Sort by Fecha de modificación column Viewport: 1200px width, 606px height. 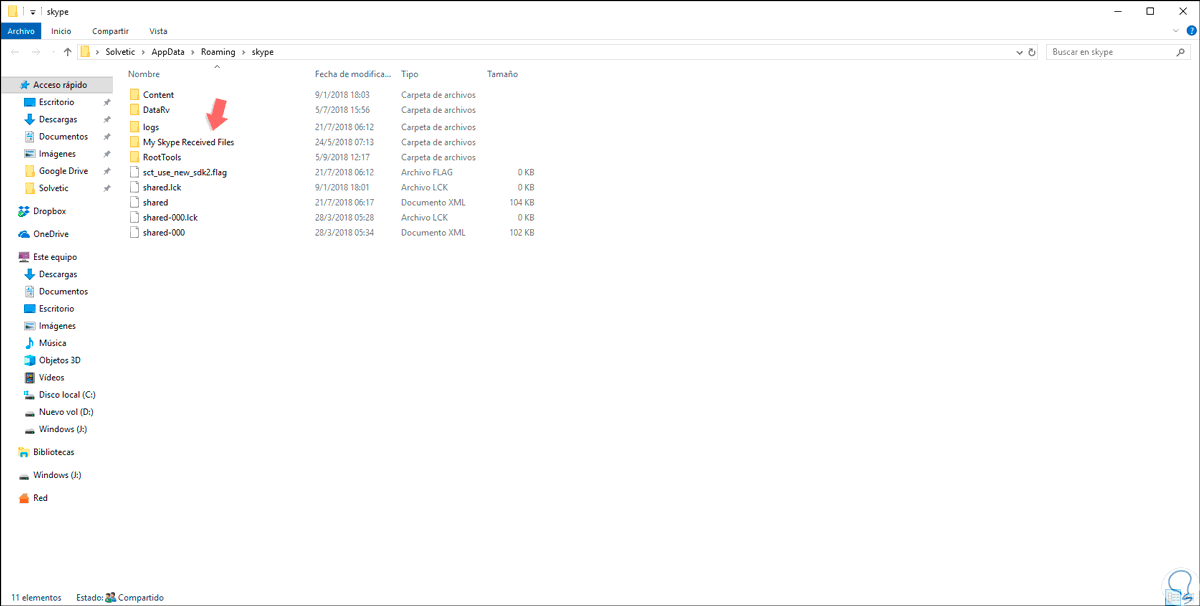coord(354,74)
